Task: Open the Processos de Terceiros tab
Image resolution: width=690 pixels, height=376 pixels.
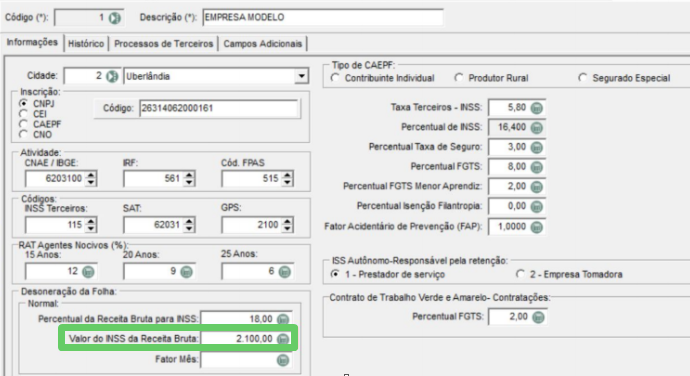Action: click(x=163, y=44)
